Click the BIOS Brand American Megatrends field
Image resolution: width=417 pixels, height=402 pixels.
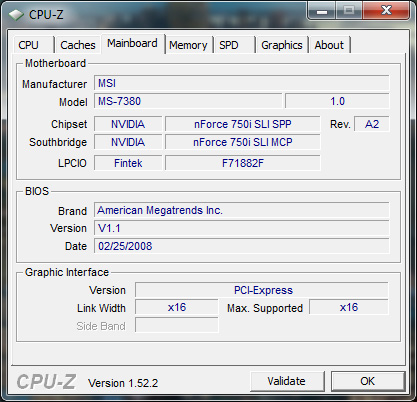coord(242,210)
